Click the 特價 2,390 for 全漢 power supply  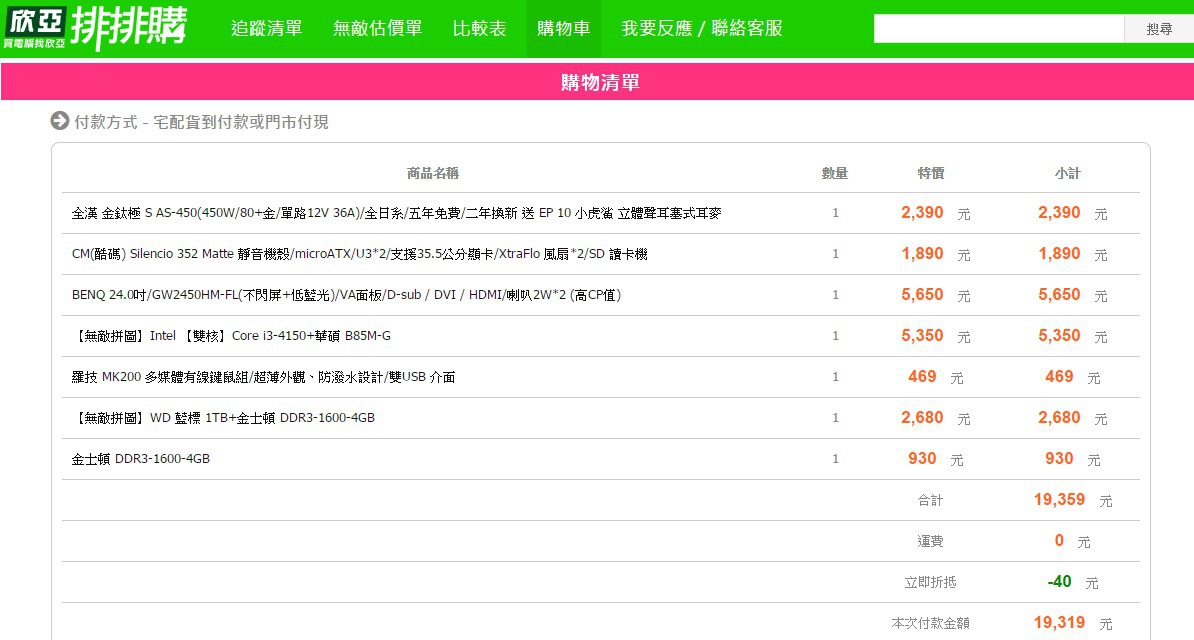point(922,213)
